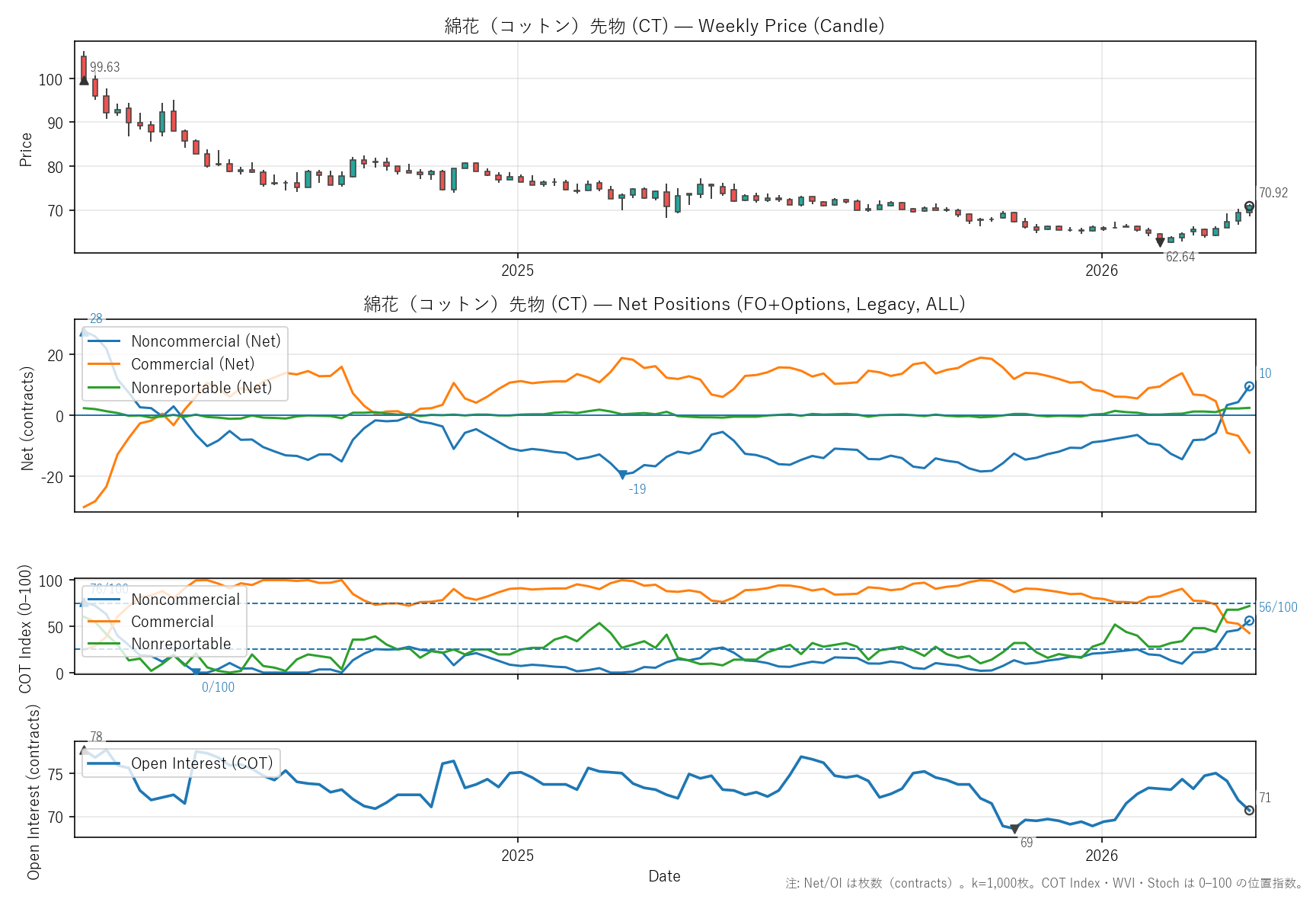Toggle the Nonreportable (Net) legend entry
Image resolution: width=1316 pixels, height=899 pixels.
(201, 388)
